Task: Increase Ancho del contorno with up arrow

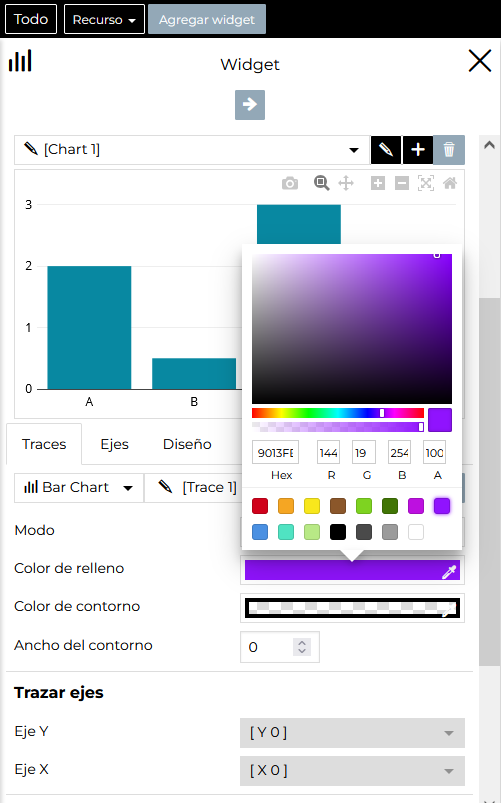Action: pyautogui.click(x=302, y=643)
